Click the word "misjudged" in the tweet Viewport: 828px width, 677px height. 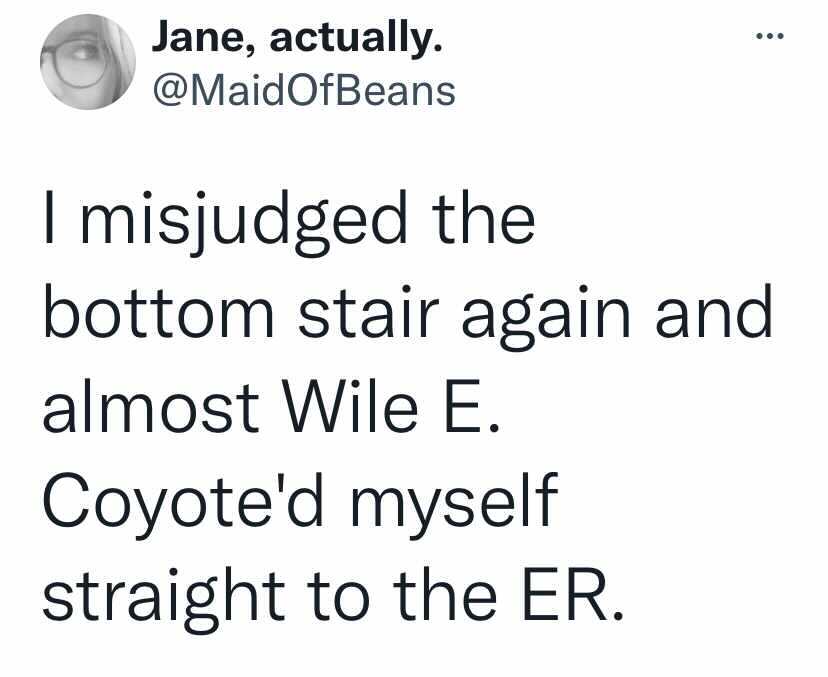pos(244,222)
